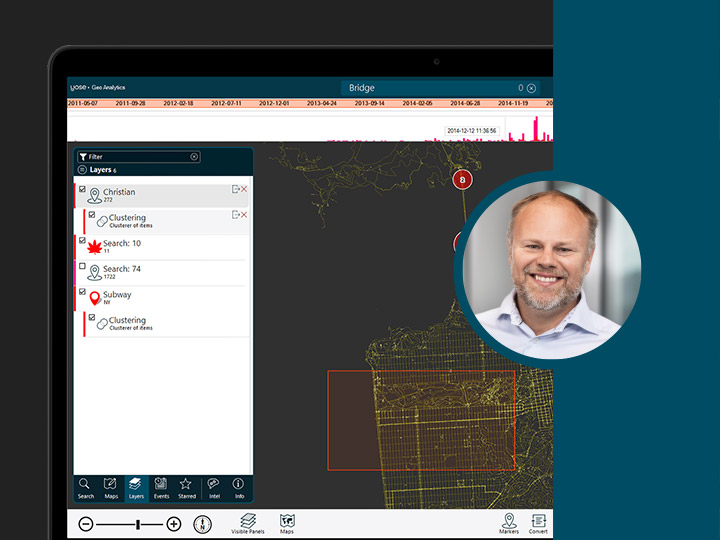This screenshot has height=540, width=720.
Task: Enable the Search: 74 layer checkbox
Action: coord(82,267)
